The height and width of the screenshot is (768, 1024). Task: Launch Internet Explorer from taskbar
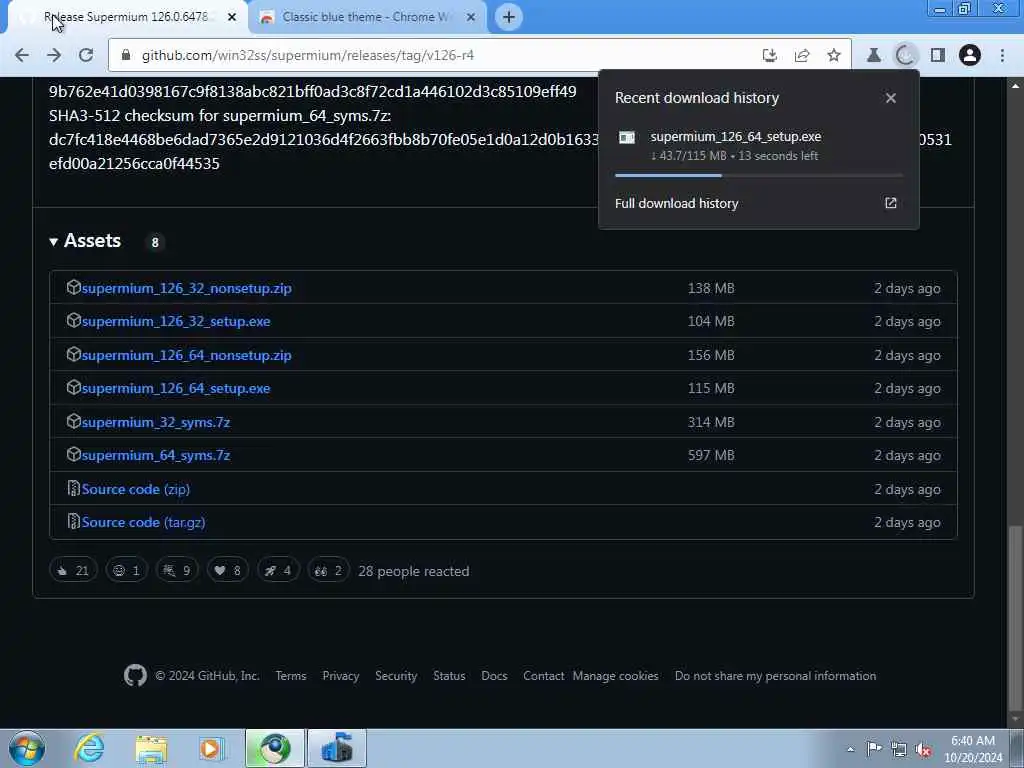coord(89,748)
